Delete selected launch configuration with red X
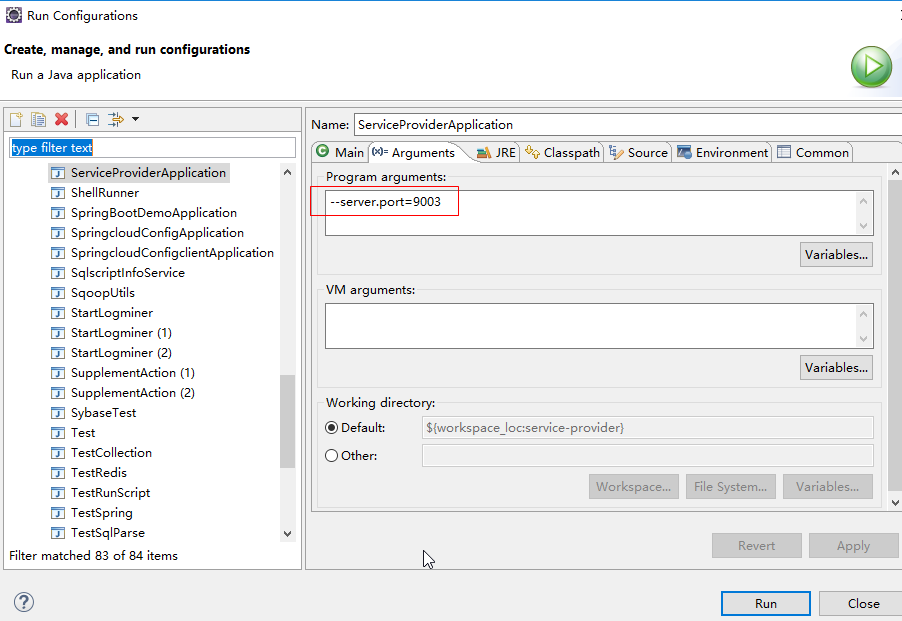Screen dimensions: 902x621 (x=62, y=119)
